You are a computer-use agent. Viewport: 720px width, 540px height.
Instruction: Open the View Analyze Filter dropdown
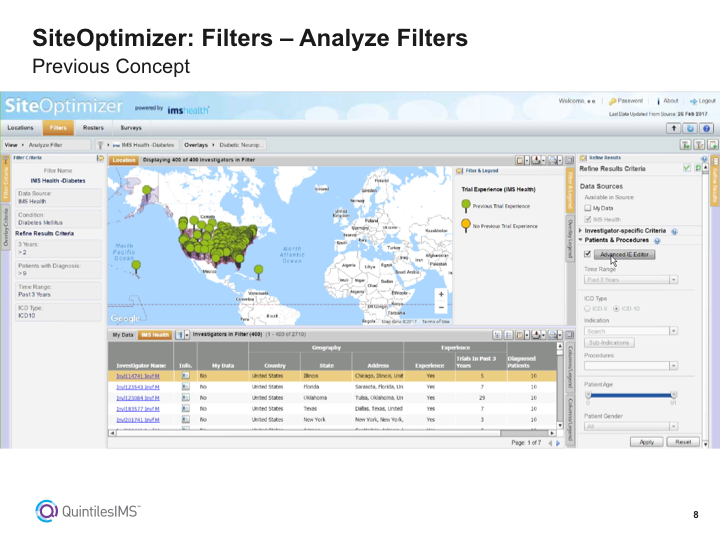(46, 145)
